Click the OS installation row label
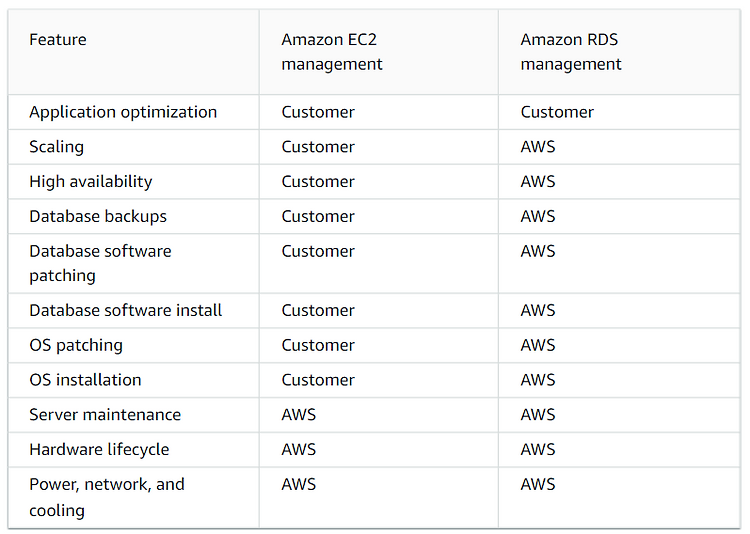Screen dimensions: 750x534 (85, 380)
